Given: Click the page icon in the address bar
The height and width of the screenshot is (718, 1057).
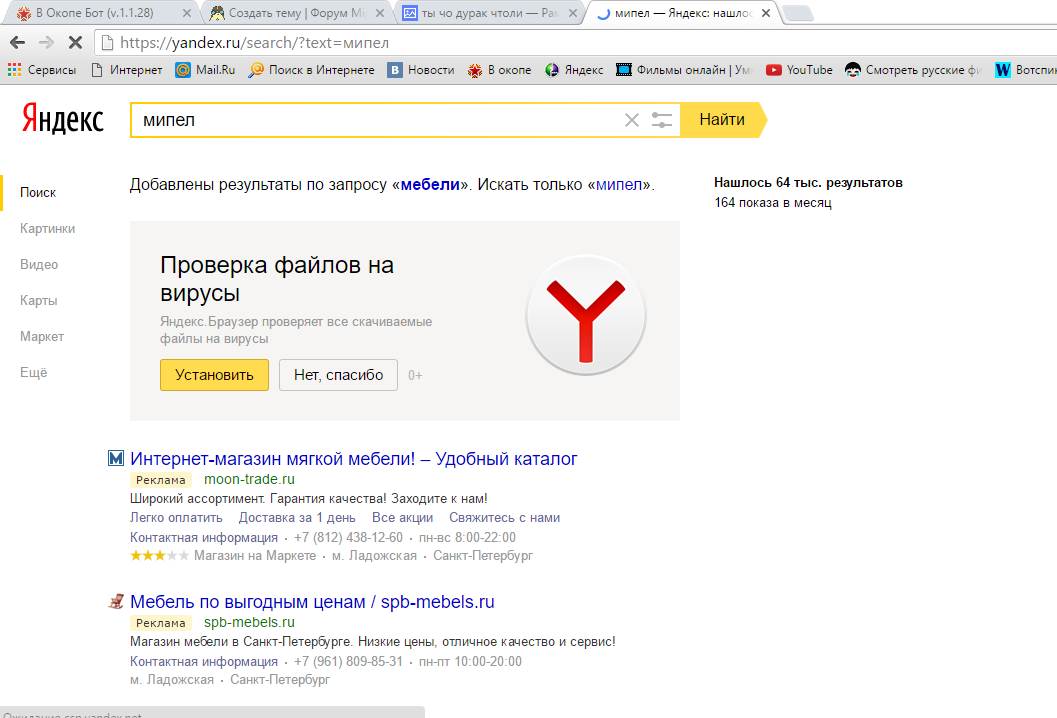Looking at the screenshot, I should click(107, 42).
